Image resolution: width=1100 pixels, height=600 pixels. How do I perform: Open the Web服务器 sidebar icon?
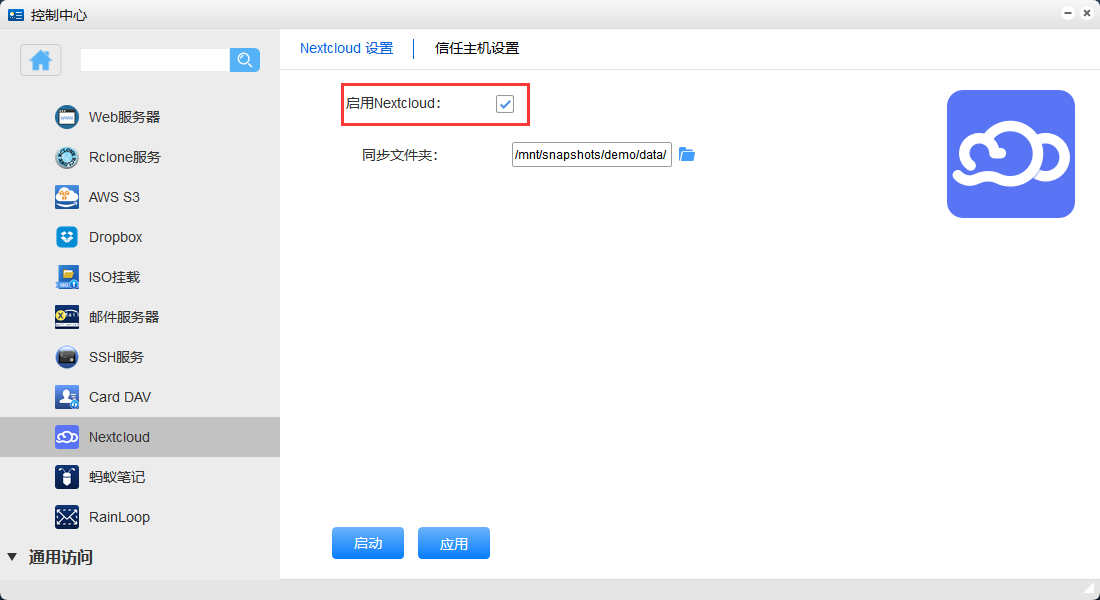click(67, 117)
